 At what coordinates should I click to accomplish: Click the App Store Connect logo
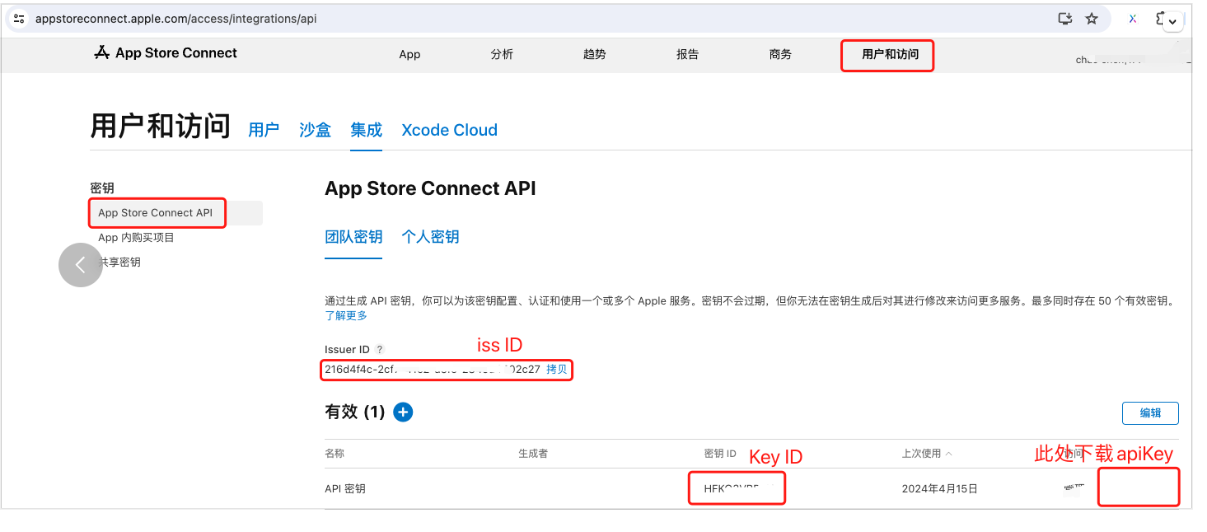pos(165,53)
